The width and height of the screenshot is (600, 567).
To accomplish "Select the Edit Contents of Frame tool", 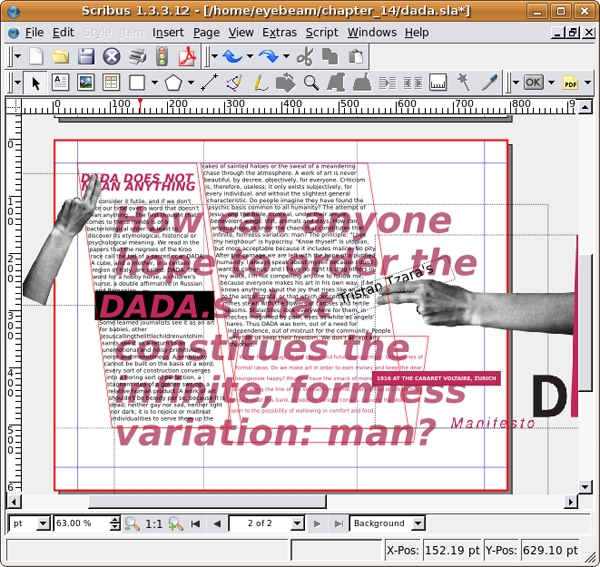I will [x=336, y=83].
